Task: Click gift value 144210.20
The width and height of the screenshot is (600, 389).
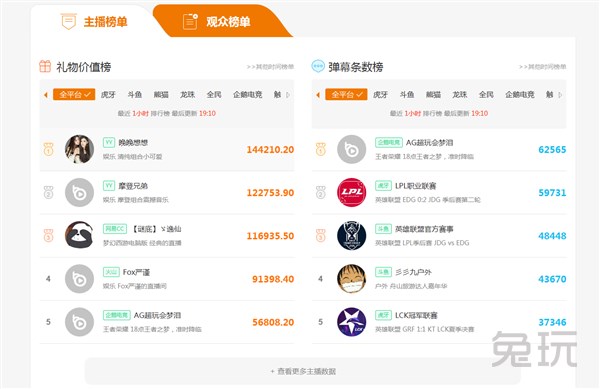Action: [270, 150]
